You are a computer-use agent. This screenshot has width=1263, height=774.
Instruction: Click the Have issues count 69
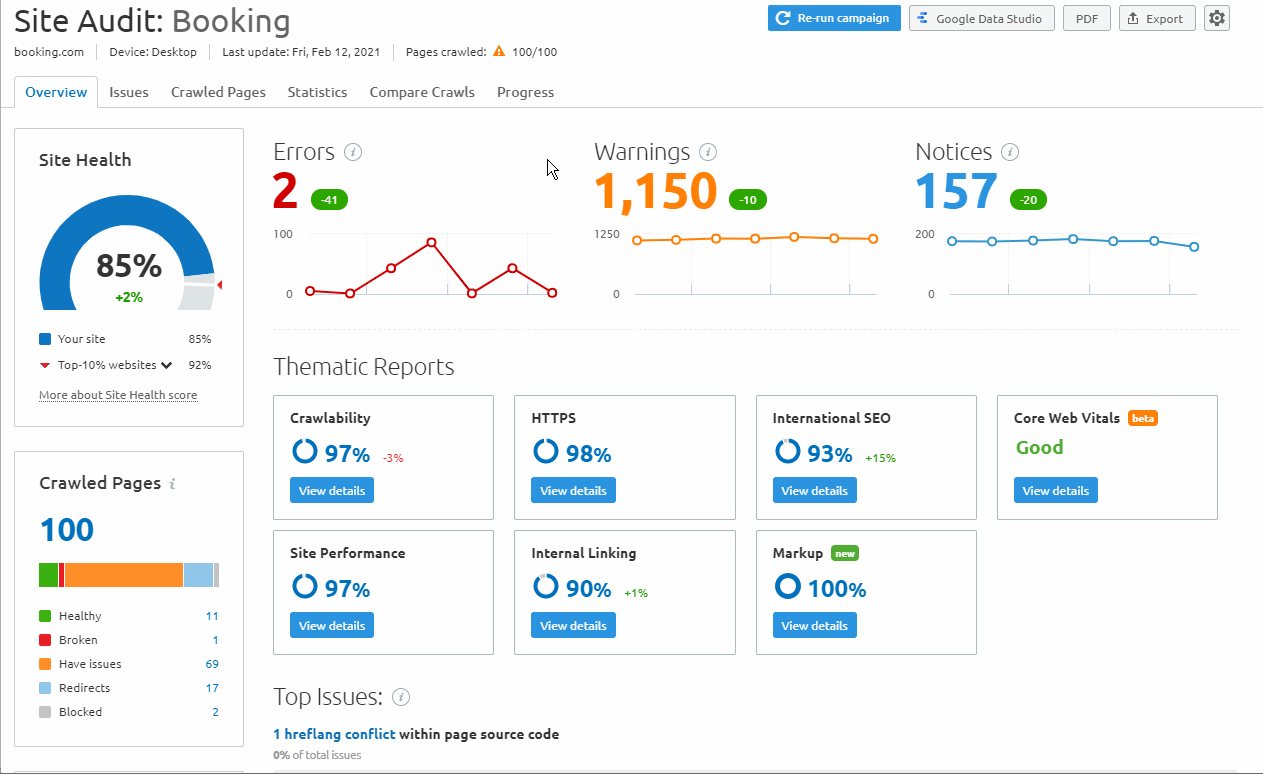[212, 664]
